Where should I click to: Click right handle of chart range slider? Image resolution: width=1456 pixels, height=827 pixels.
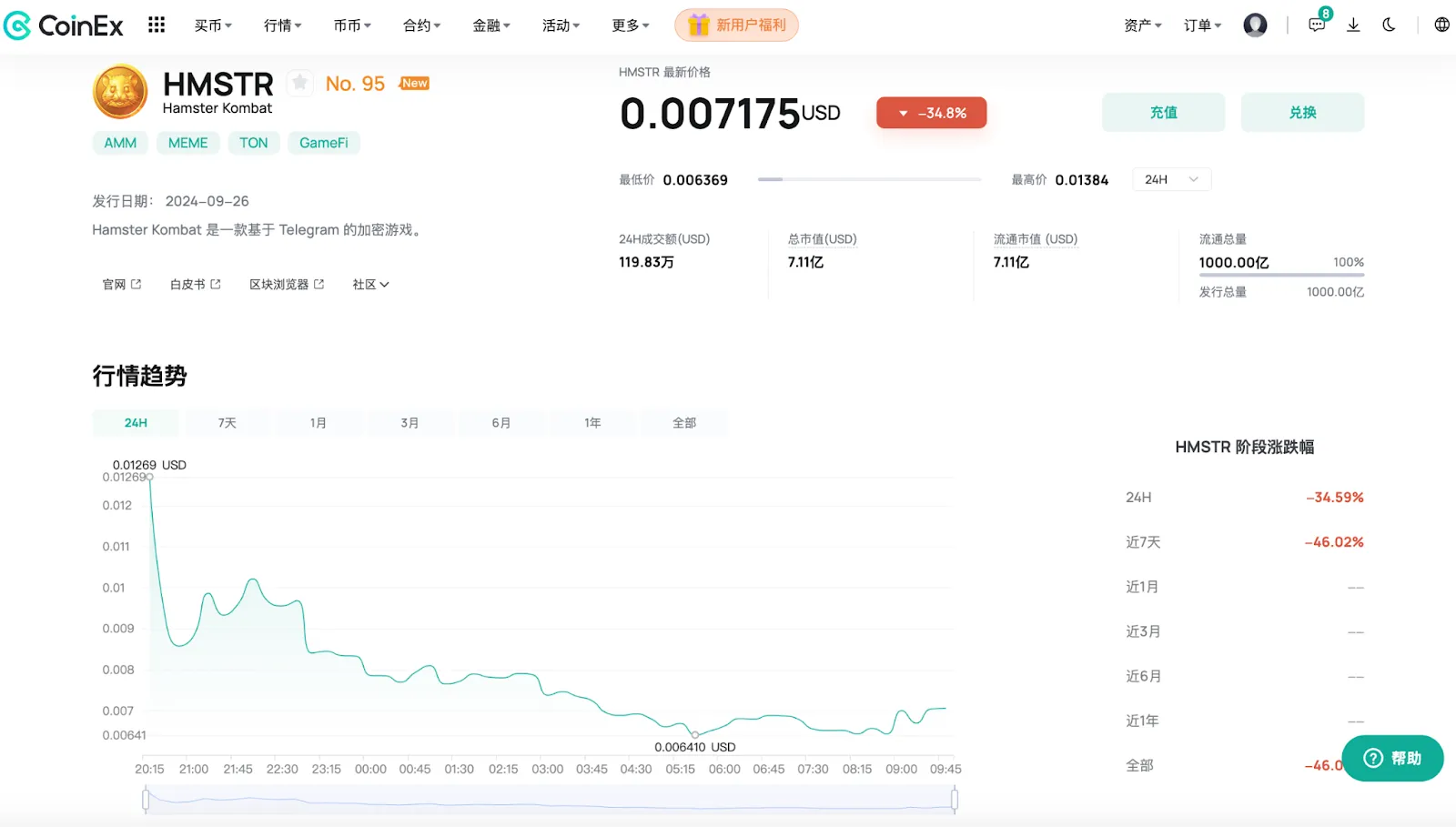pos(954,800)
